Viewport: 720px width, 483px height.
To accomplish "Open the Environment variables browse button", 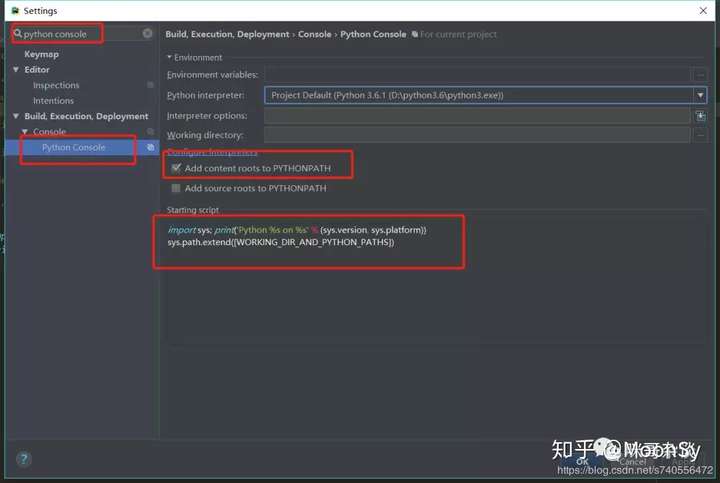I will pos(700,75).
